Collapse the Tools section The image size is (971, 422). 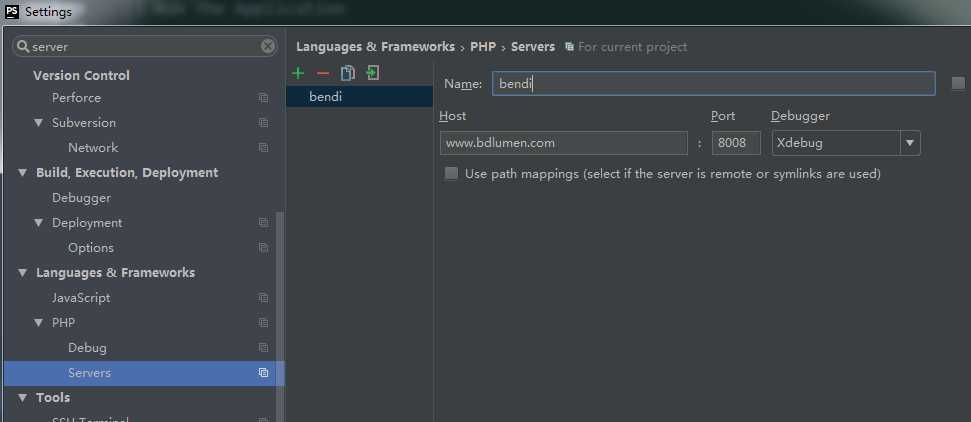tap(23, 398)
